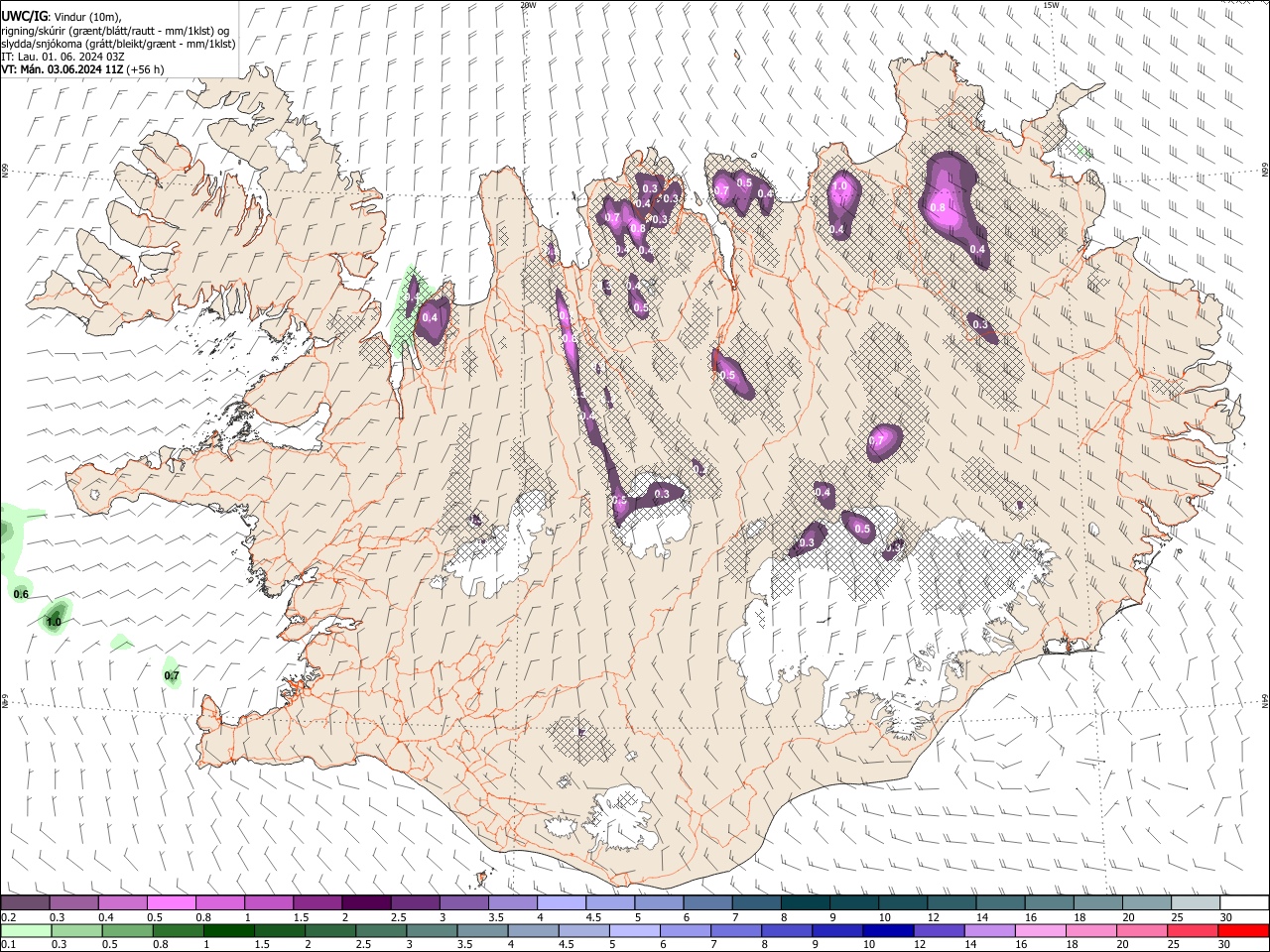Click the '0.6' rain value at the west edge
This screenshot has height=952, width=1270.
(21, 594)
